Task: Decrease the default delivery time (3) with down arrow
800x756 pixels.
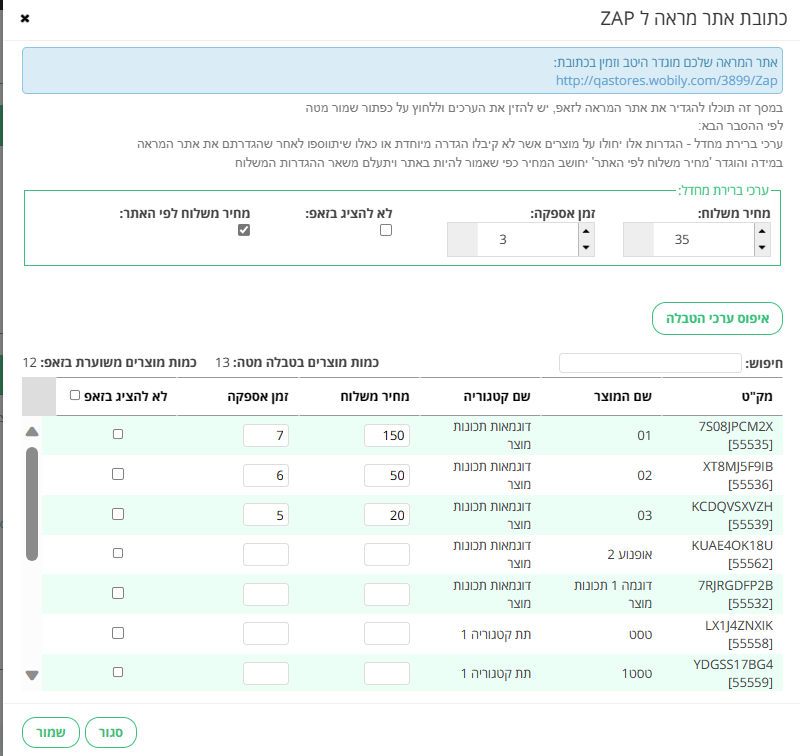Action: [x=586, y=248]
